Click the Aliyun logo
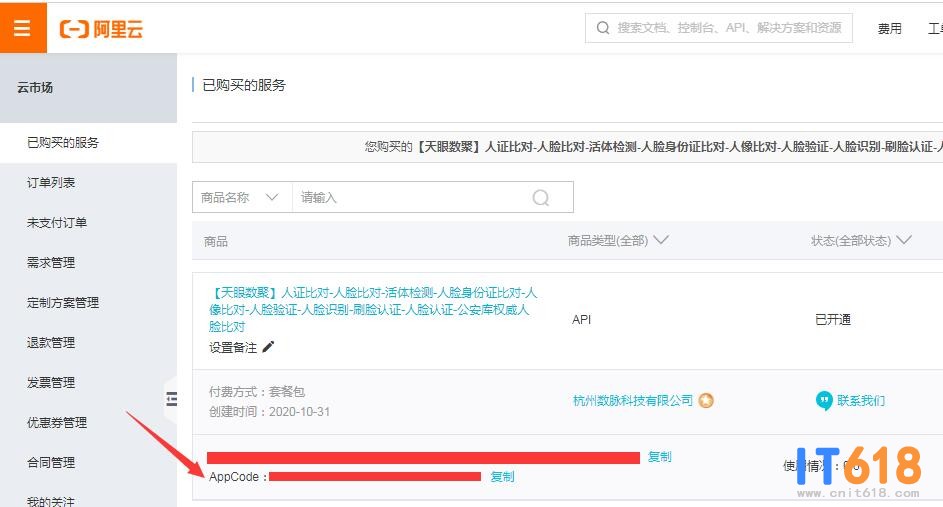943x507 pixels. click(x=101, y=29)
